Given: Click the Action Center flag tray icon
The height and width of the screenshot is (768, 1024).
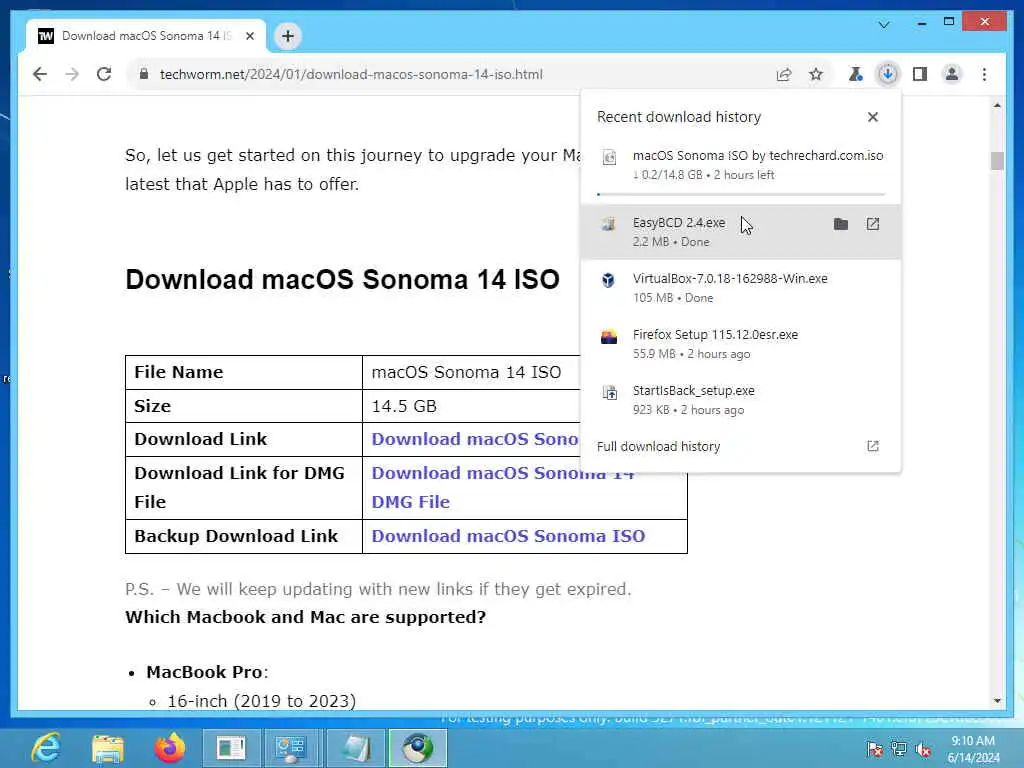Looking at the screenshot, I should 874,749.
